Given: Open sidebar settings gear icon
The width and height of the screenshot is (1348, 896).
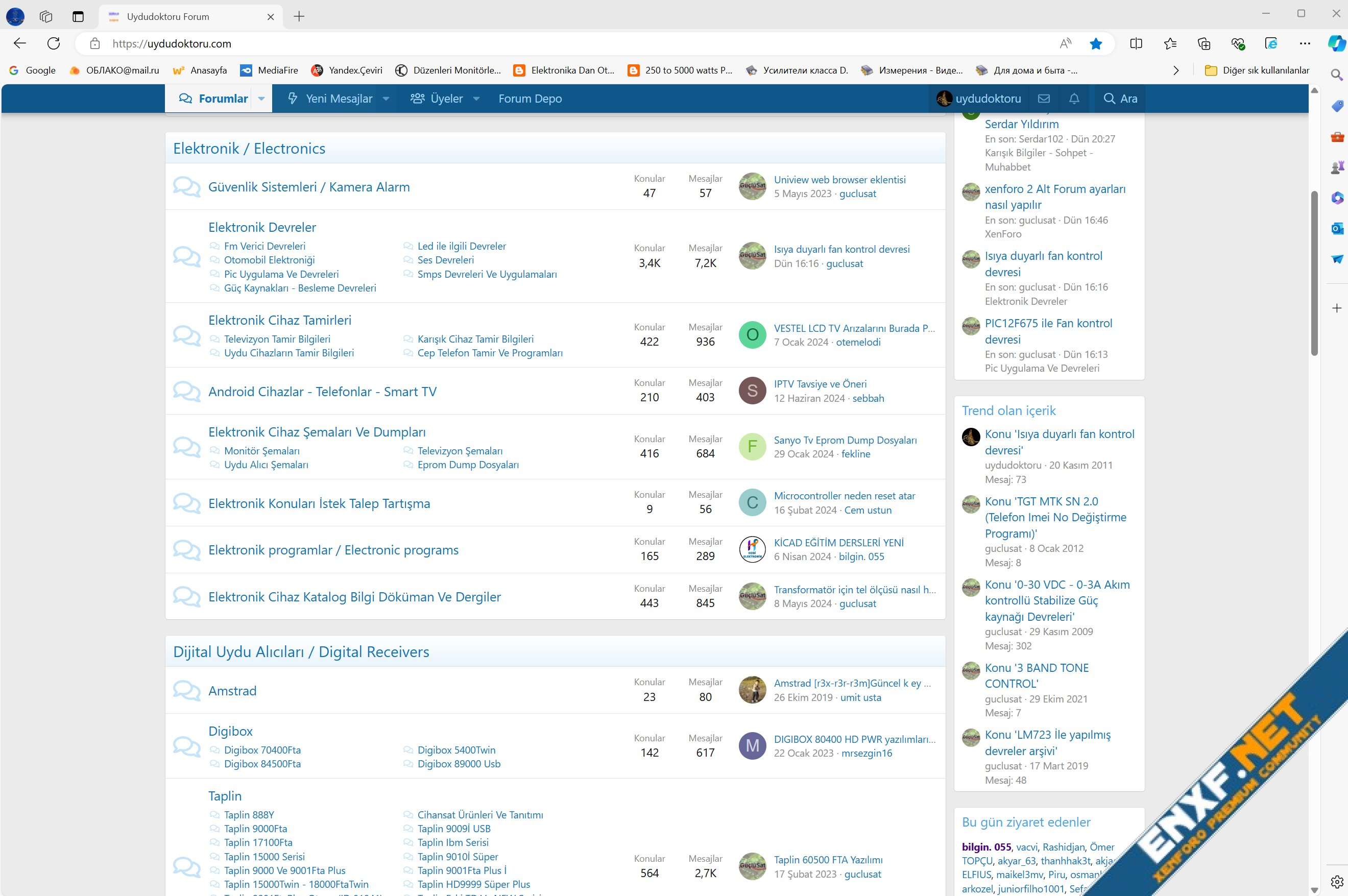Looking at the screenshot, I should pos(1337,882).
